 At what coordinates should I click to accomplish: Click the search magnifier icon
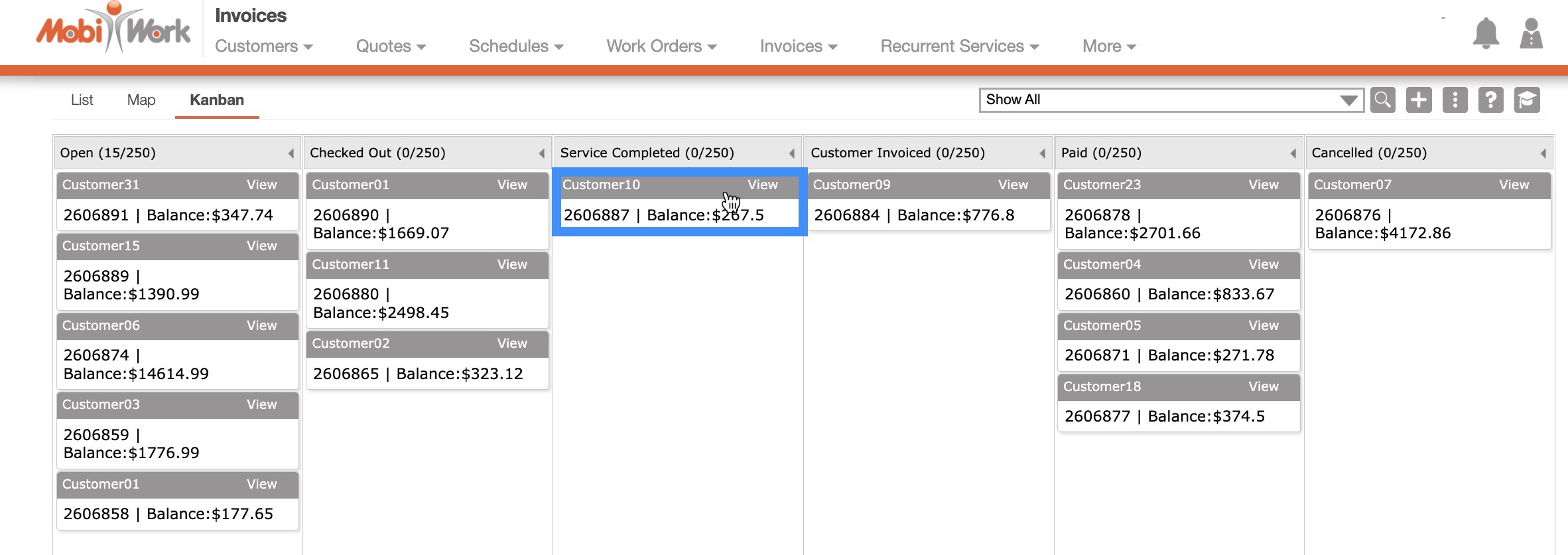(1383, 100)
